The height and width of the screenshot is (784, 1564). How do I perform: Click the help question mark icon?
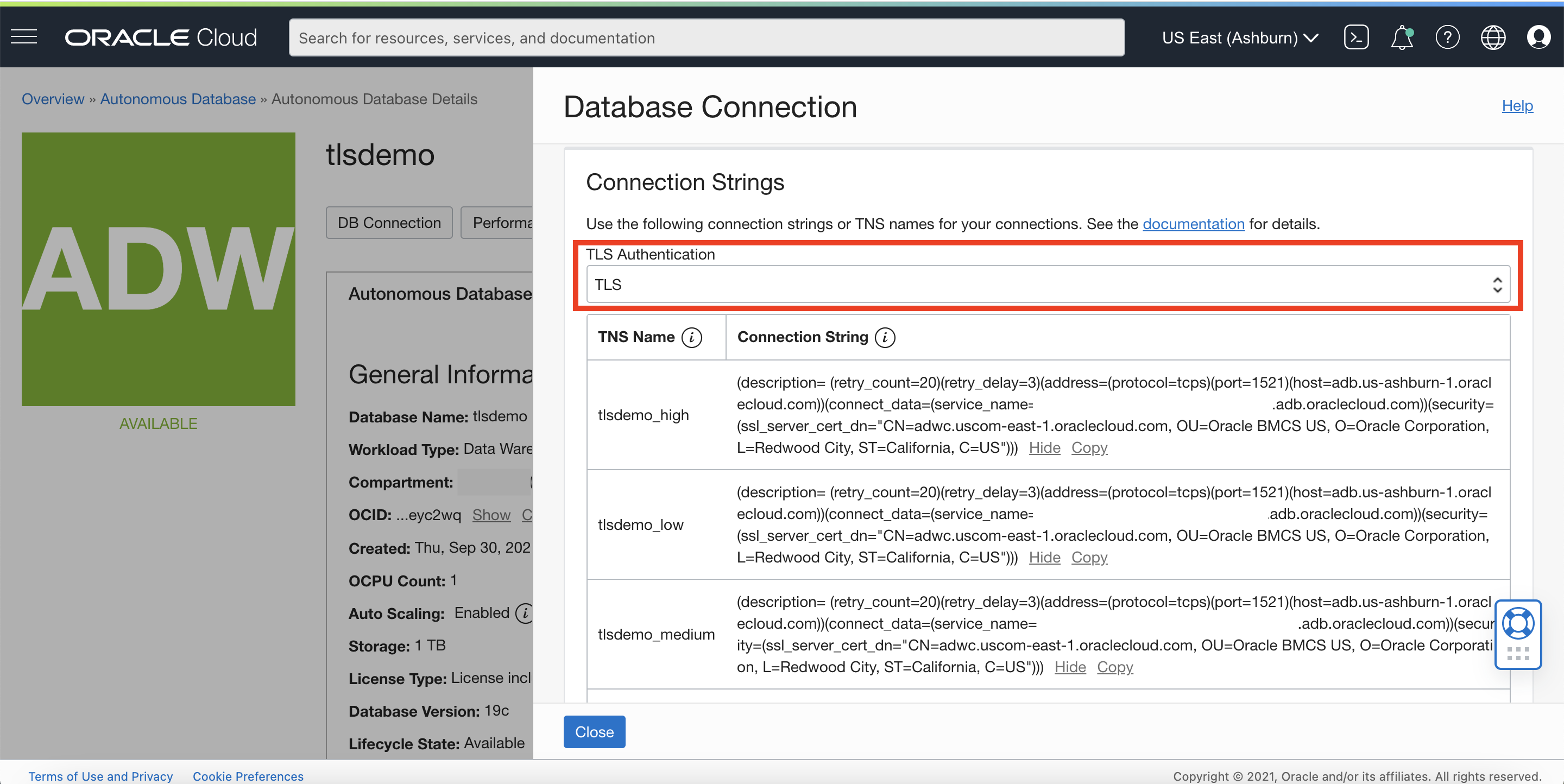click(1447, 37)
